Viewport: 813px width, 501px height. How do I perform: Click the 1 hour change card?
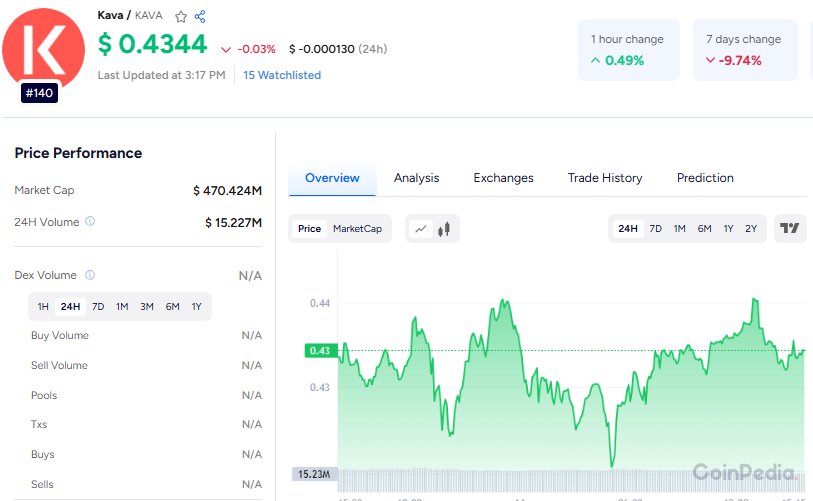click(x=628, y=50)
